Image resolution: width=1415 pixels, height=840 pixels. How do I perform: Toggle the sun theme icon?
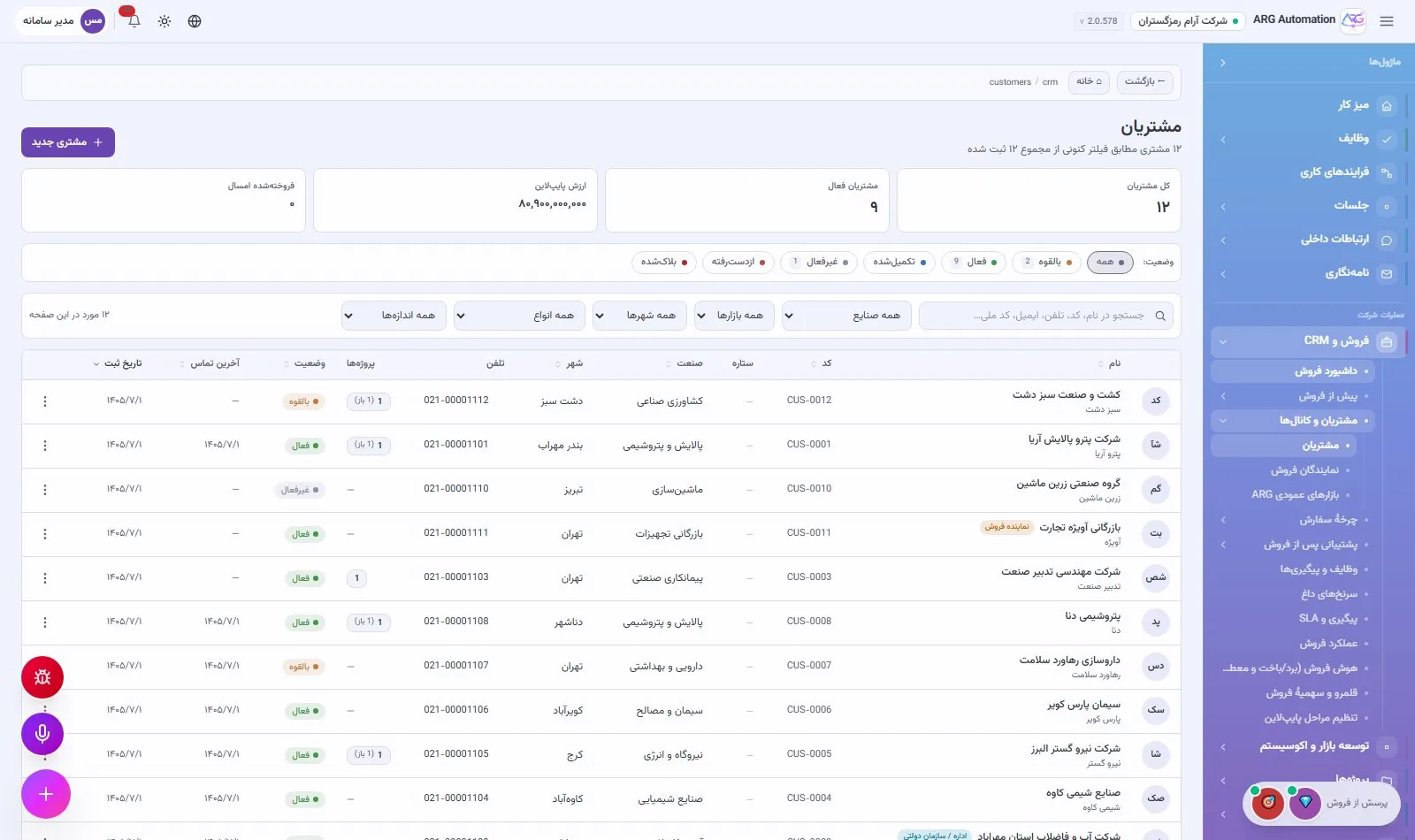pyautogui.click(x=164, y=21)
